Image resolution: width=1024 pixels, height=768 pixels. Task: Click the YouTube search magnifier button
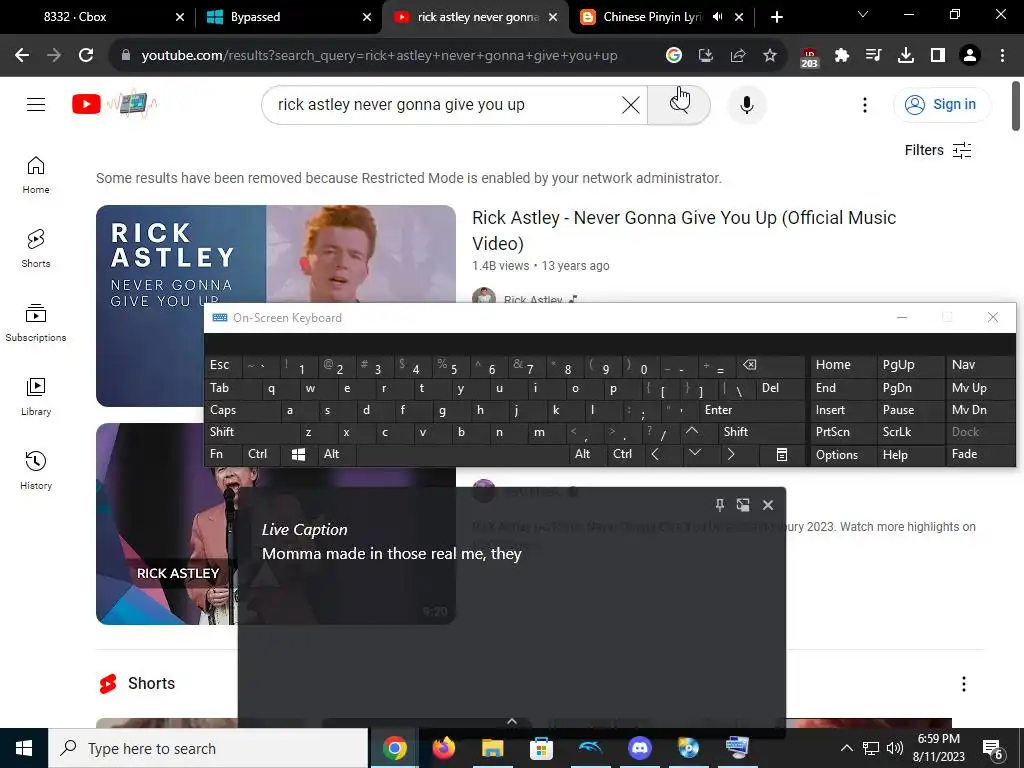tap(679, 104)
